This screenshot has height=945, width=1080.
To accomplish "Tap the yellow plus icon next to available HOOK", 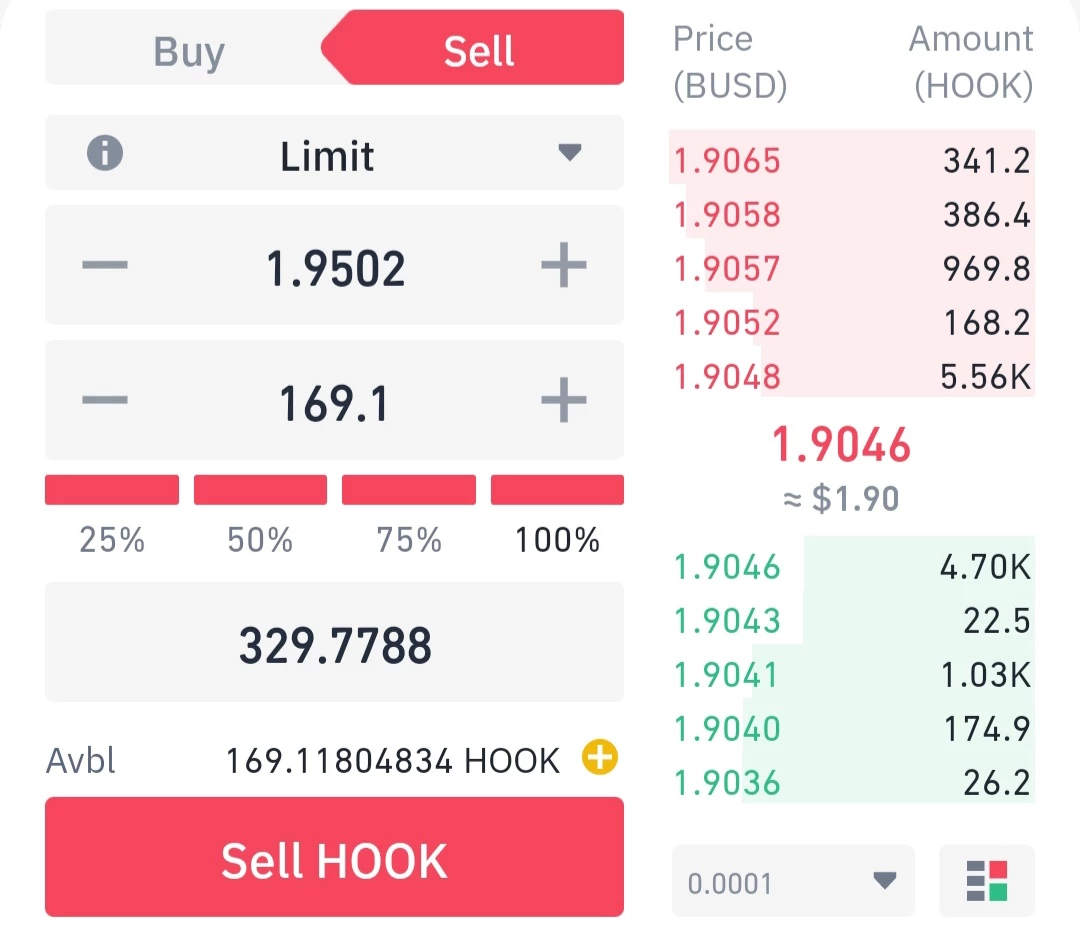I will coord(600,758).
